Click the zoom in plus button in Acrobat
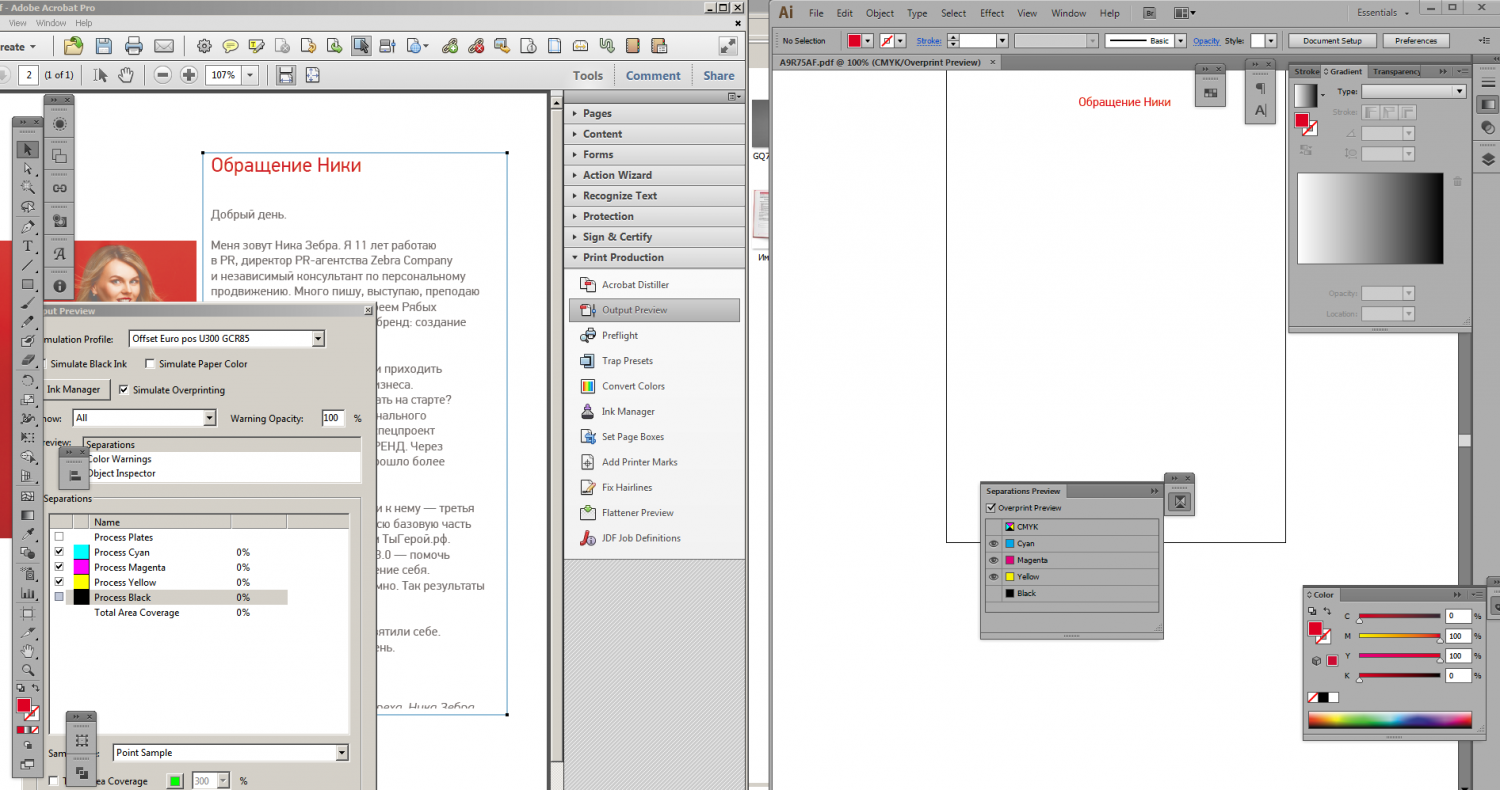 pyautogui.click(x=188, y=75)
